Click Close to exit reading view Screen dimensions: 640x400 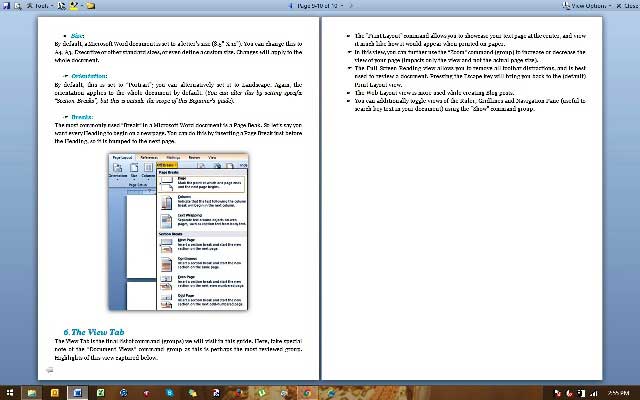click(627, 6)
